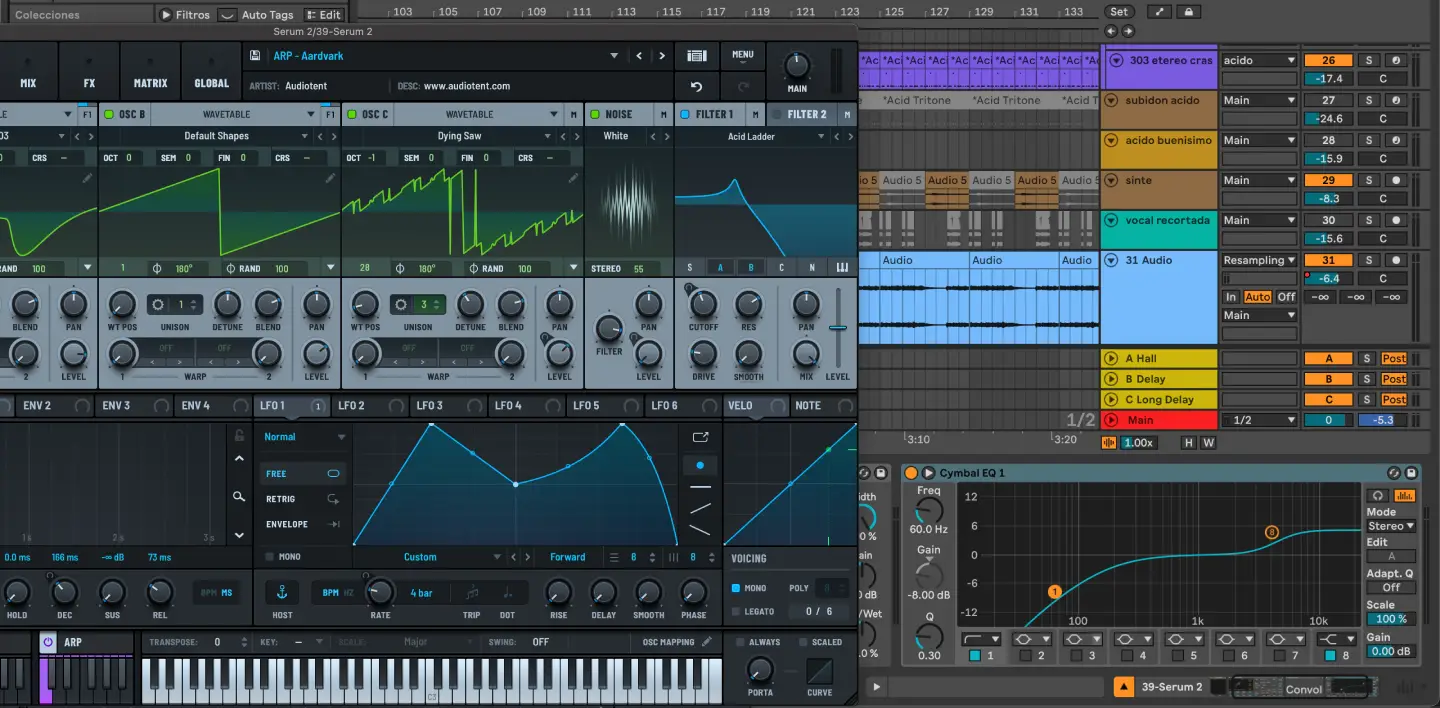The height and width of the screenshot is (708, 1440).
Task: Click the pencil edit icon on OSC B waveform
Action: coord(330,178)
